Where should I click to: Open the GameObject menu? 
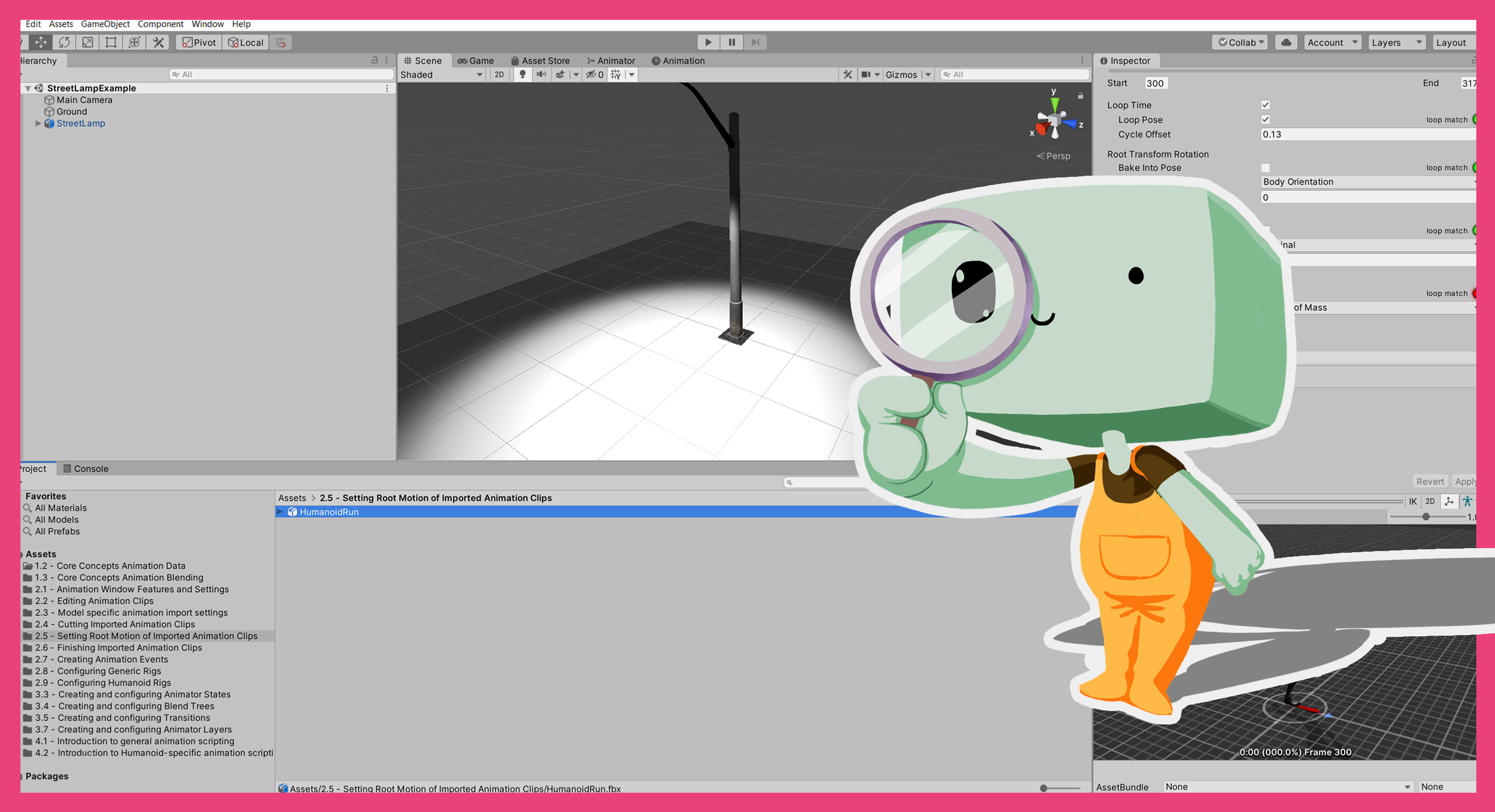coord(105,24)
